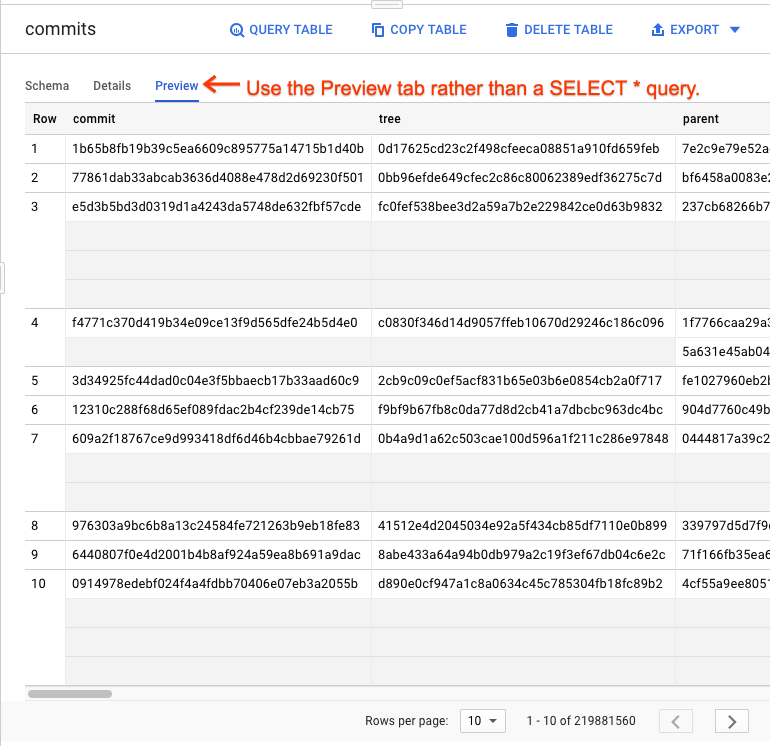Image resolution: width=771 pixels, height=746 pixels.
Task: Click the Copy Table icon
Action: click(x=378, y=30)
